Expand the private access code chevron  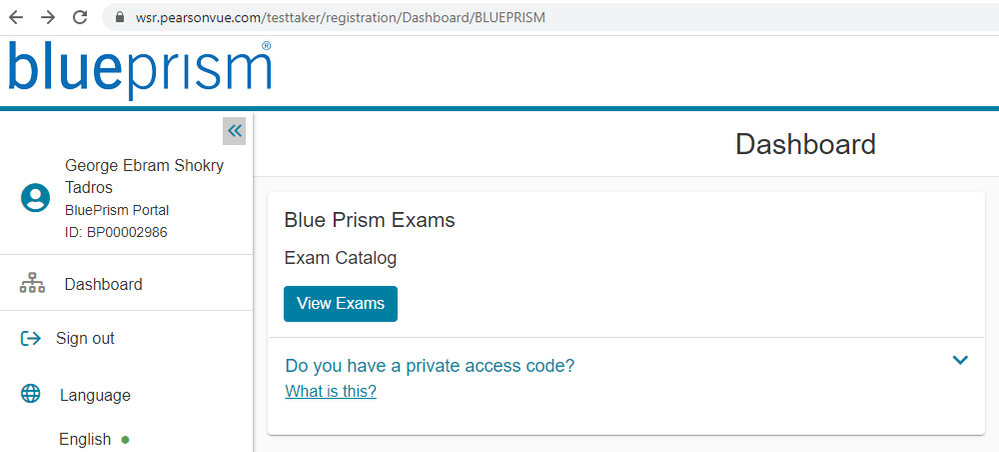pos(960,360)
